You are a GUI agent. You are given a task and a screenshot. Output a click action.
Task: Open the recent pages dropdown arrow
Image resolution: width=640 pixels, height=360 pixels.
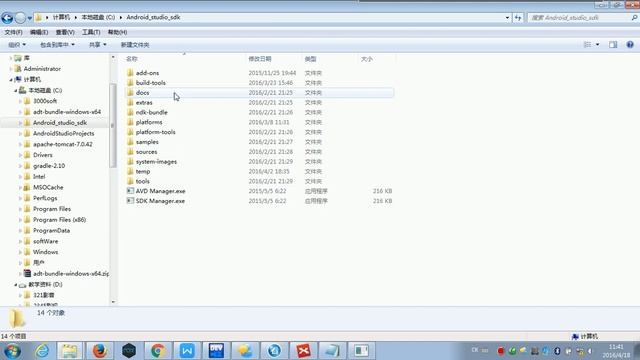point(30,18)
